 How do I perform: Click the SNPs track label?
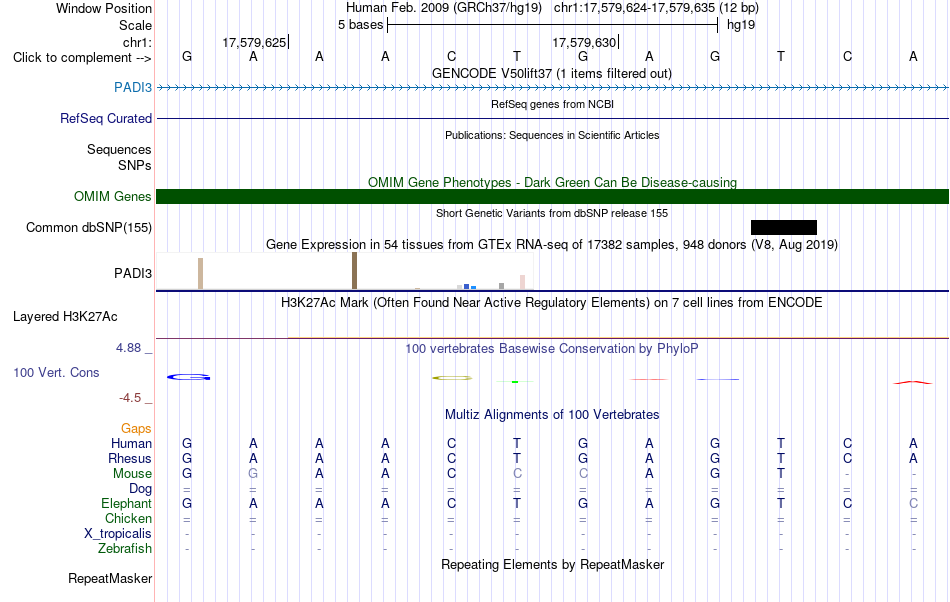point(135,165)
